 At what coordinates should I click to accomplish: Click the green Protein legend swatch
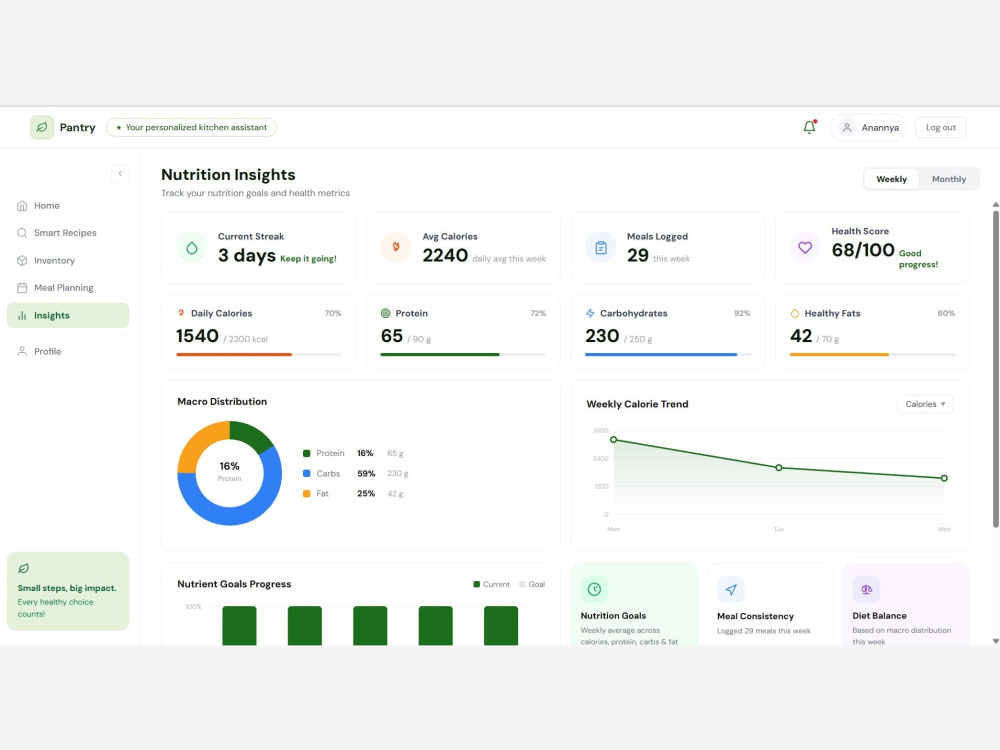(x=307, y=453)
